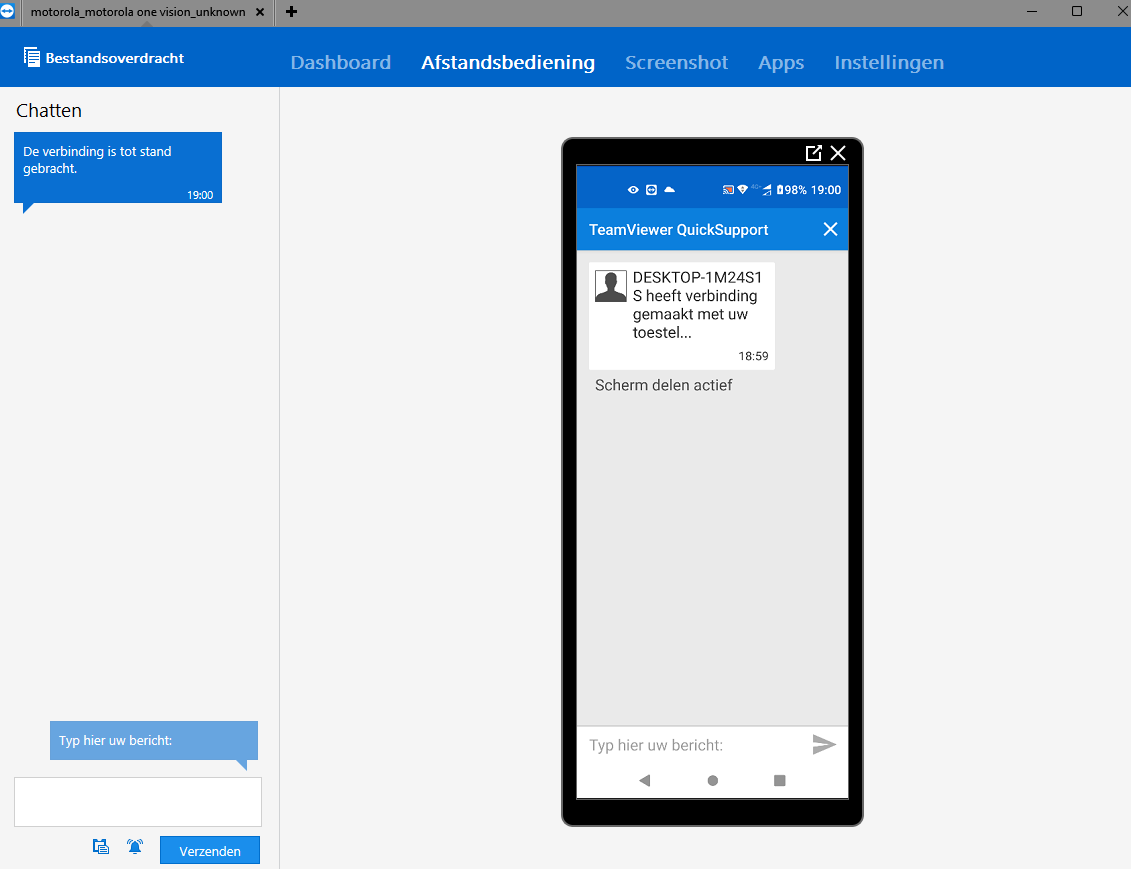
Task: Maximize the TeamViewer window
Action: coord(1076,12)
